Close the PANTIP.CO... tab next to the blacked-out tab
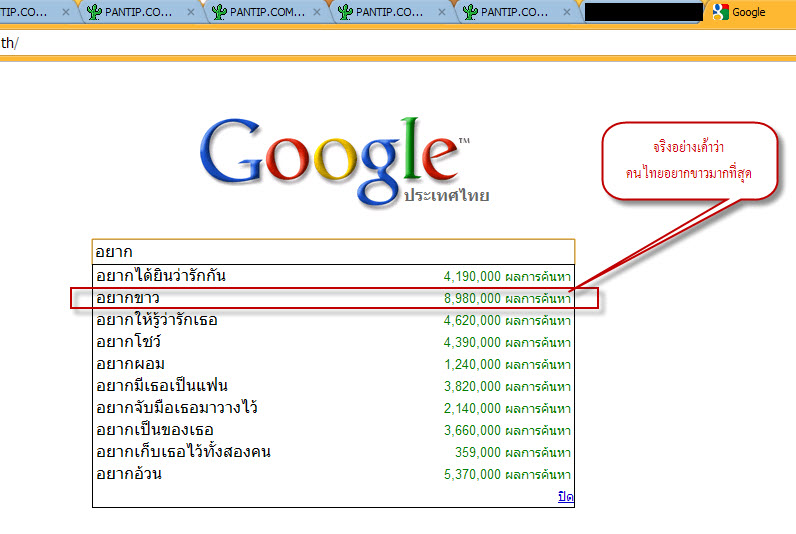This screenshot has width=796, height=534. (x=567, y=12)
